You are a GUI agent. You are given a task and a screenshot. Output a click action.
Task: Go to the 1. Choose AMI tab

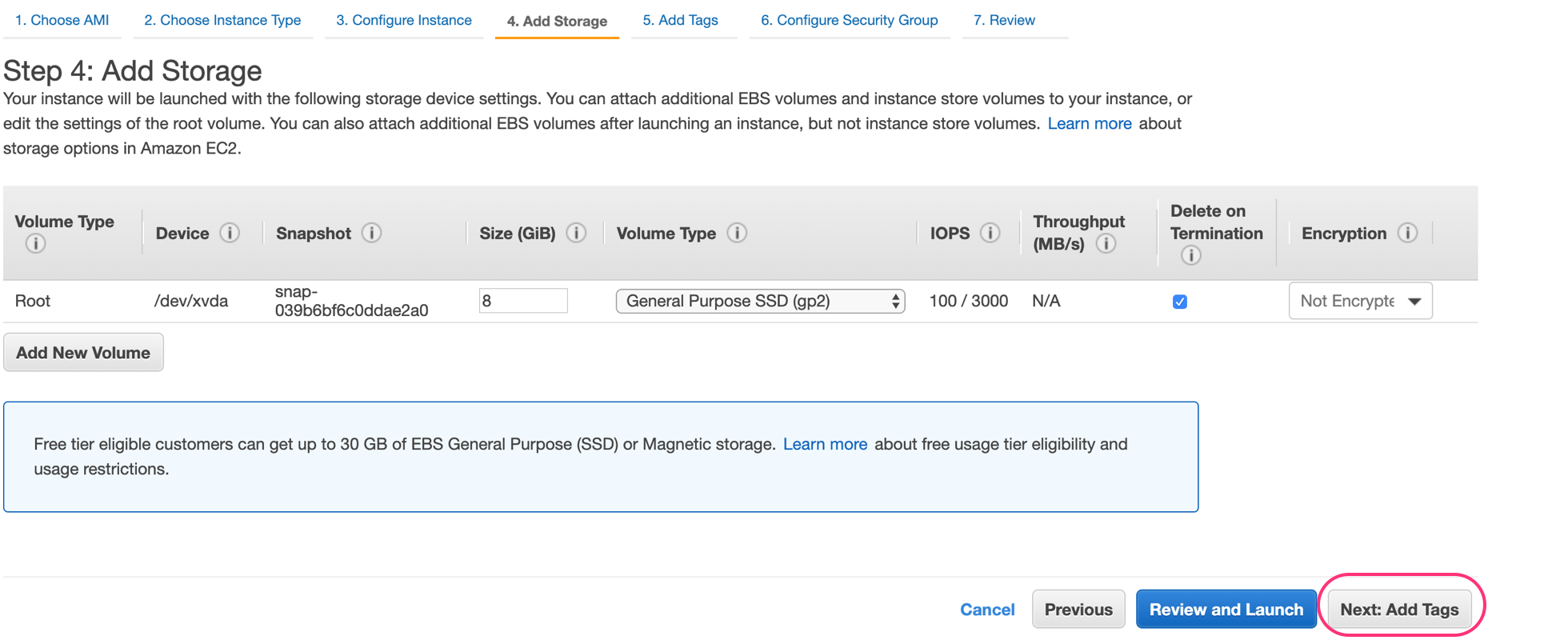click(62, 20)
